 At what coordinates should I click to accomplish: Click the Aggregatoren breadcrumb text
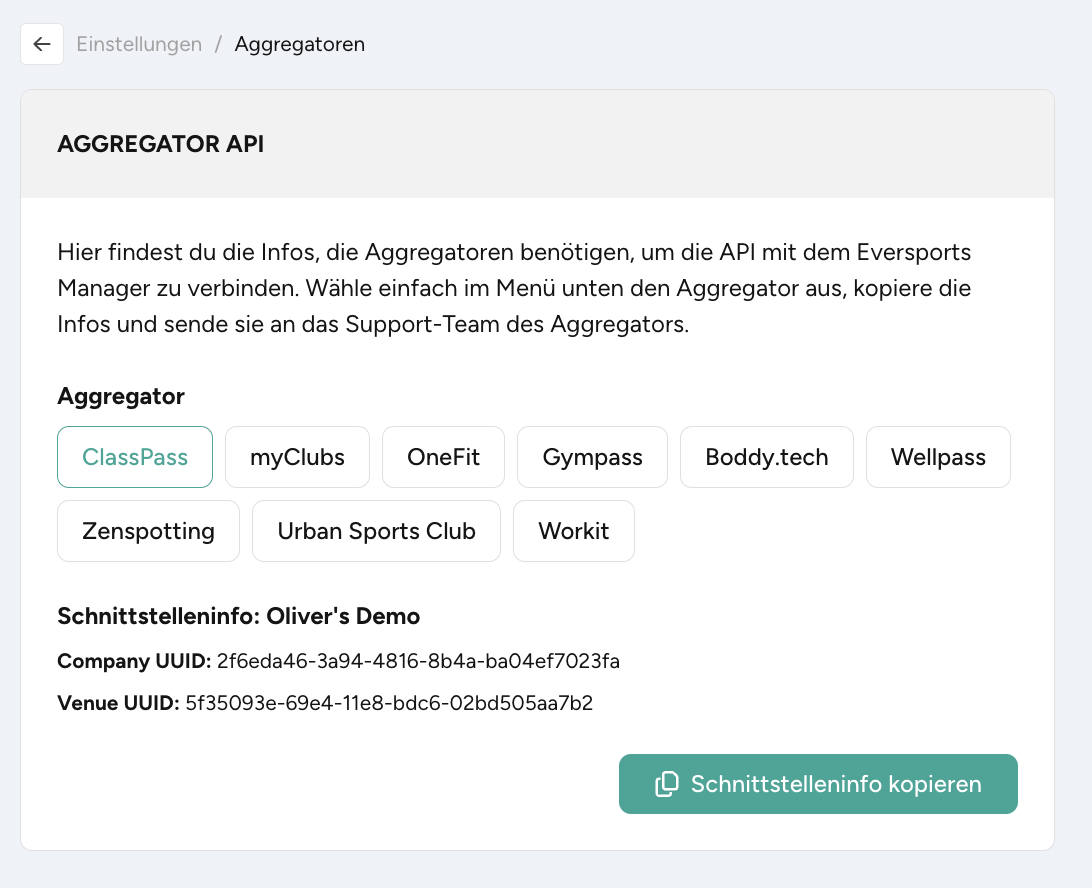pyautogui.click(x=299, y=44)
